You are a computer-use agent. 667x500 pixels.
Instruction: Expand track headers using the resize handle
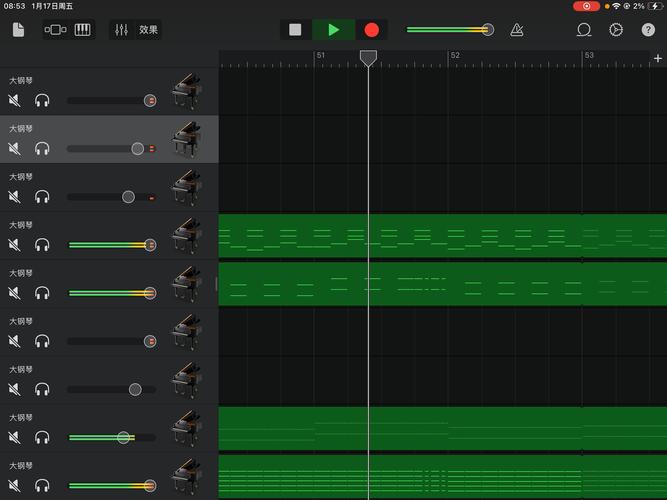pyautogui.click(x=215, y=284)
